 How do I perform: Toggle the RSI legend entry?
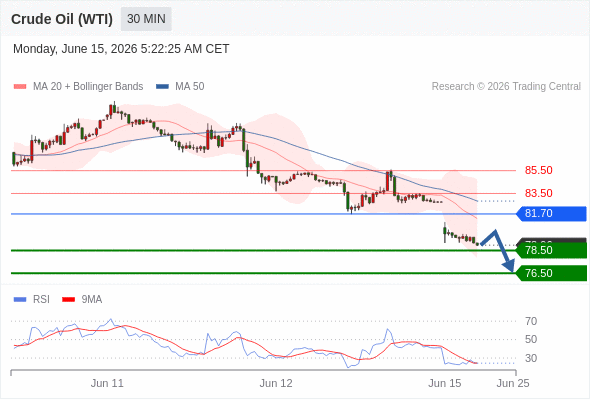pyautogui.click(x=32, y=300)
